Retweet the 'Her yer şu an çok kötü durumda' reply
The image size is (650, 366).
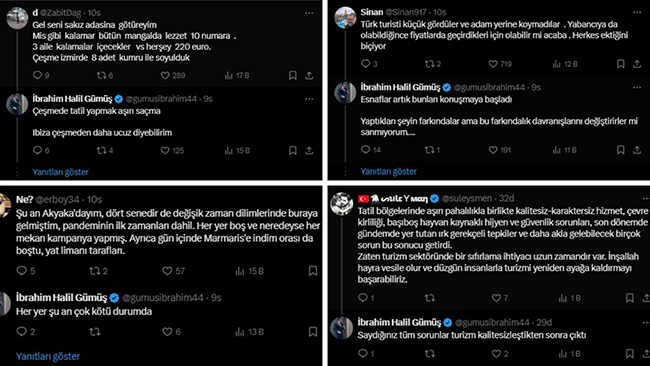click(x=95, y=332)
